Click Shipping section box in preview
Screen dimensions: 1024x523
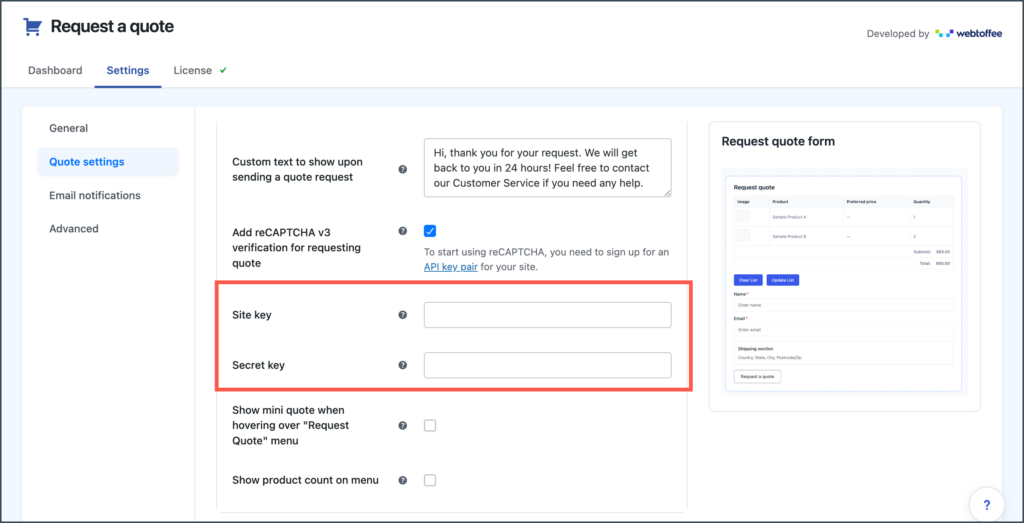pos(844,353)
